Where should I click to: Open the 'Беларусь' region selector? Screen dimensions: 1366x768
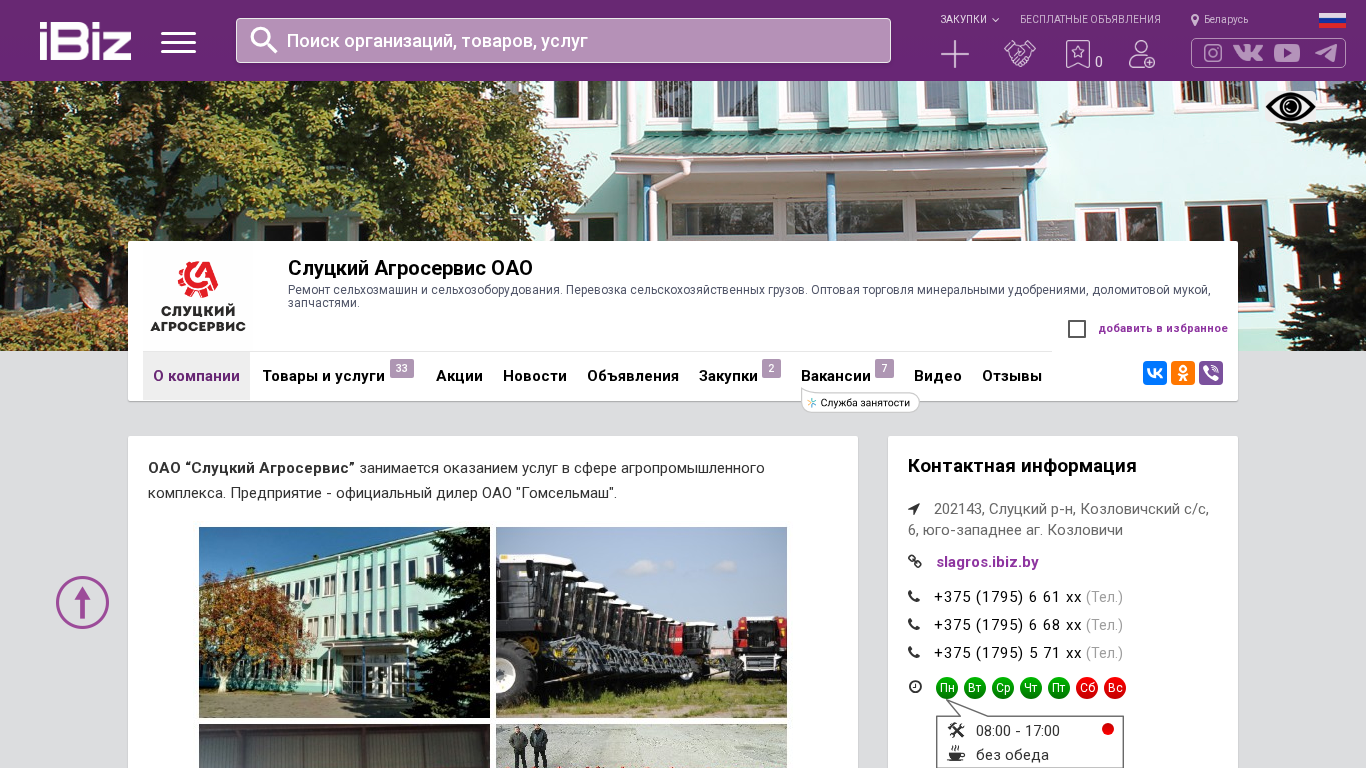tap(1219, 19)
